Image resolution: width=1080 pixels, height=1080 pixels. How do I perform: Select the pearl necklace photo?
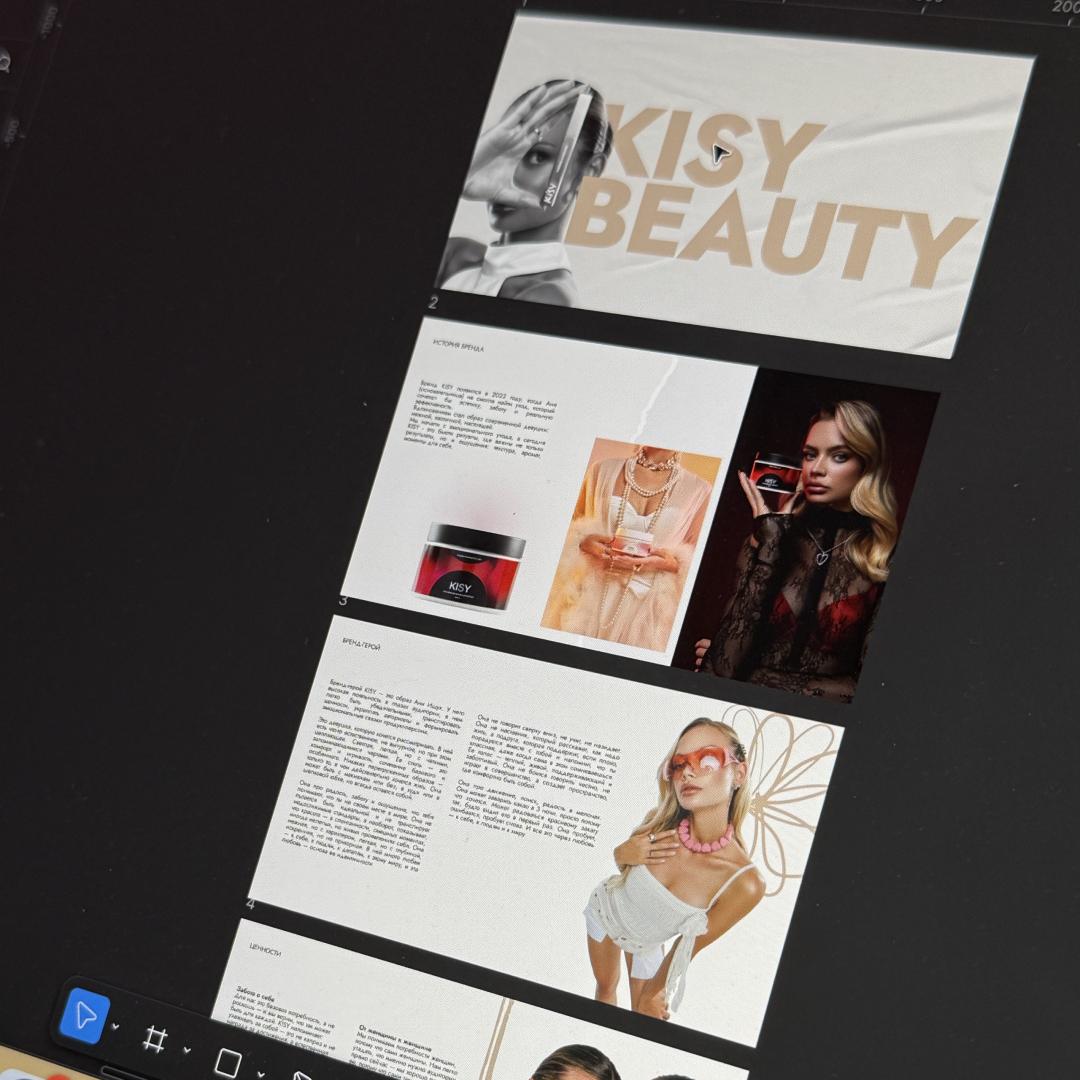(x=630, y=544)
